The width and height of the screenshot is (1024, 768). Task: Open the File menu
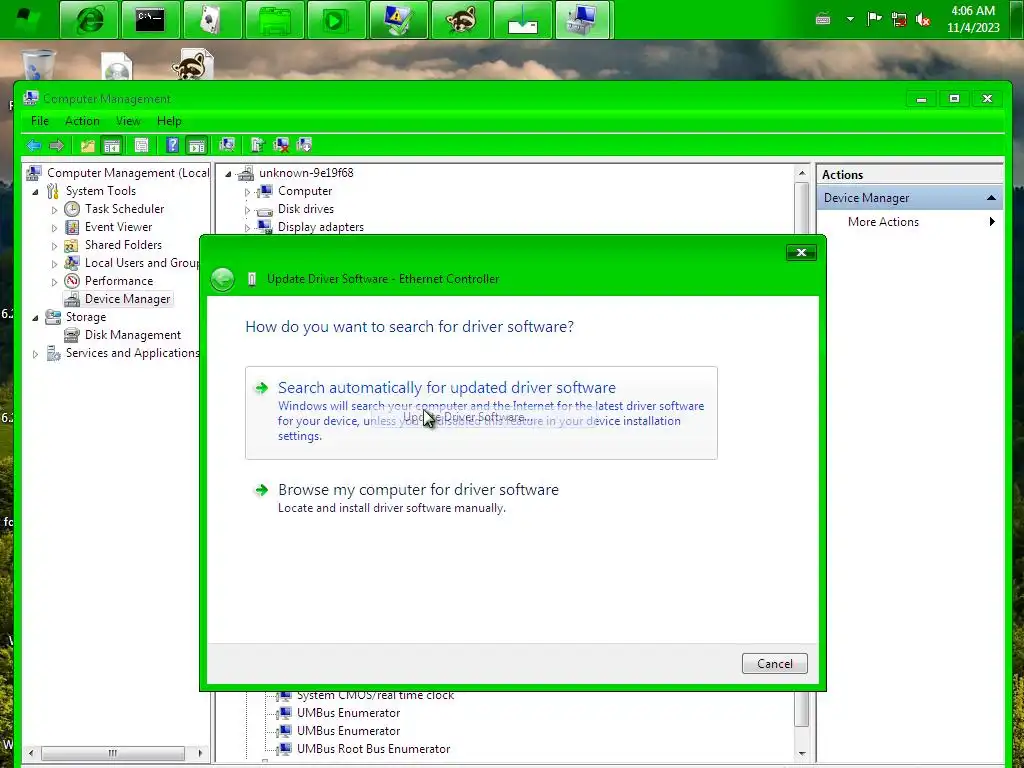[x=40, y=121]
